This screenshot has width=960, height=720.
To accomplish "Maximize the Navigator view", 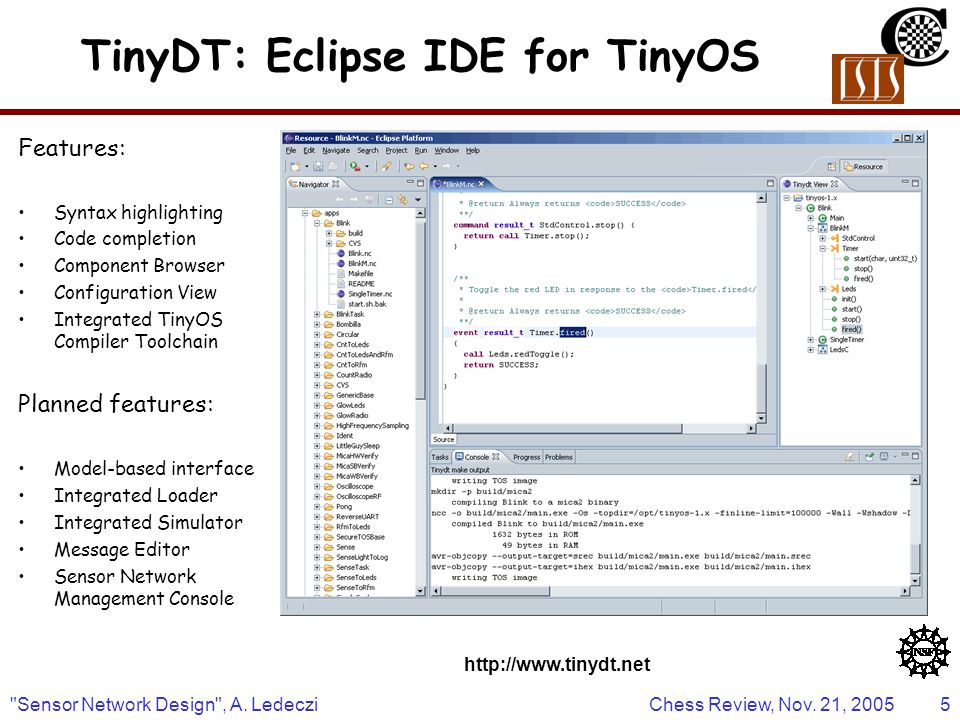I will [x=421, y=183].
